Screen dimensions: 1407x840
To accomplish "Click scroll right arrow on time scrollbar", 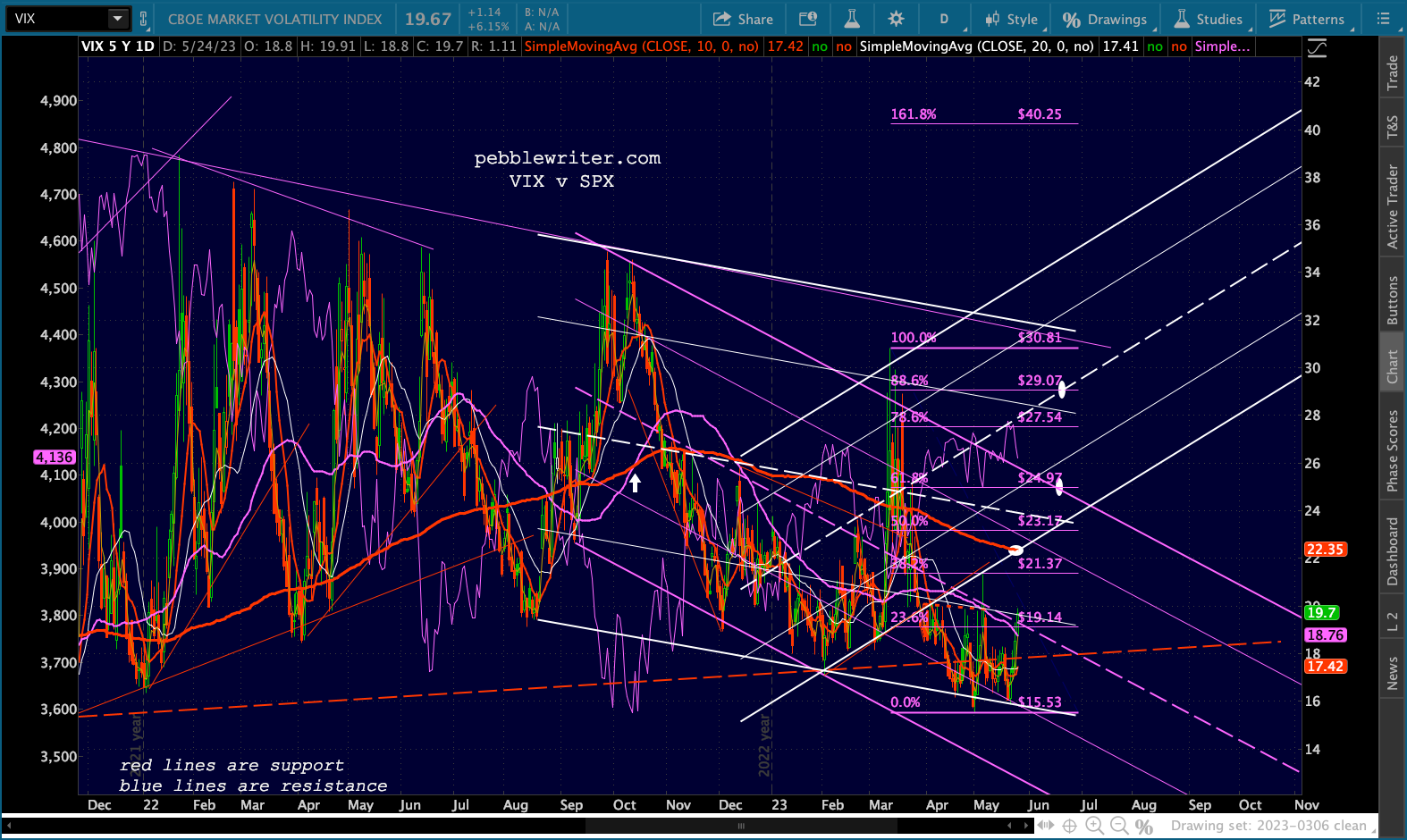I will click(x=1027, y=826).
